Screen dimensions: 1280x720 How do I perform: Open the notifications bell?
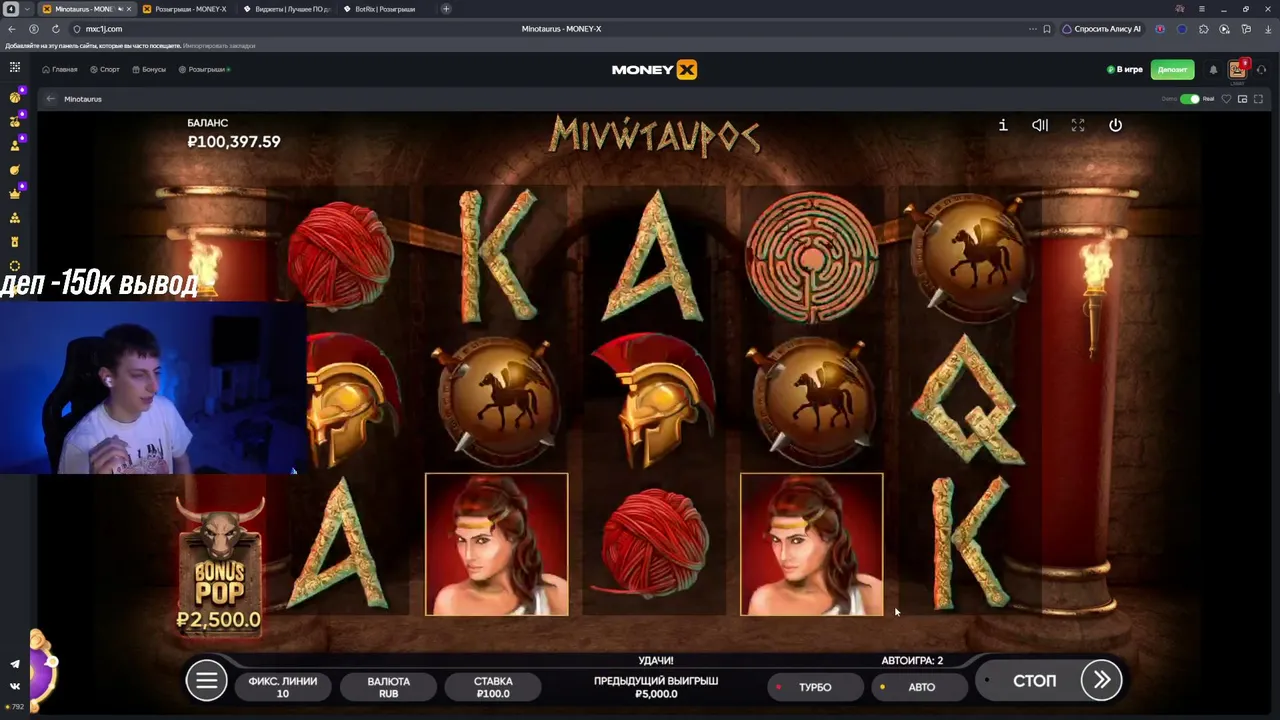1213,70
